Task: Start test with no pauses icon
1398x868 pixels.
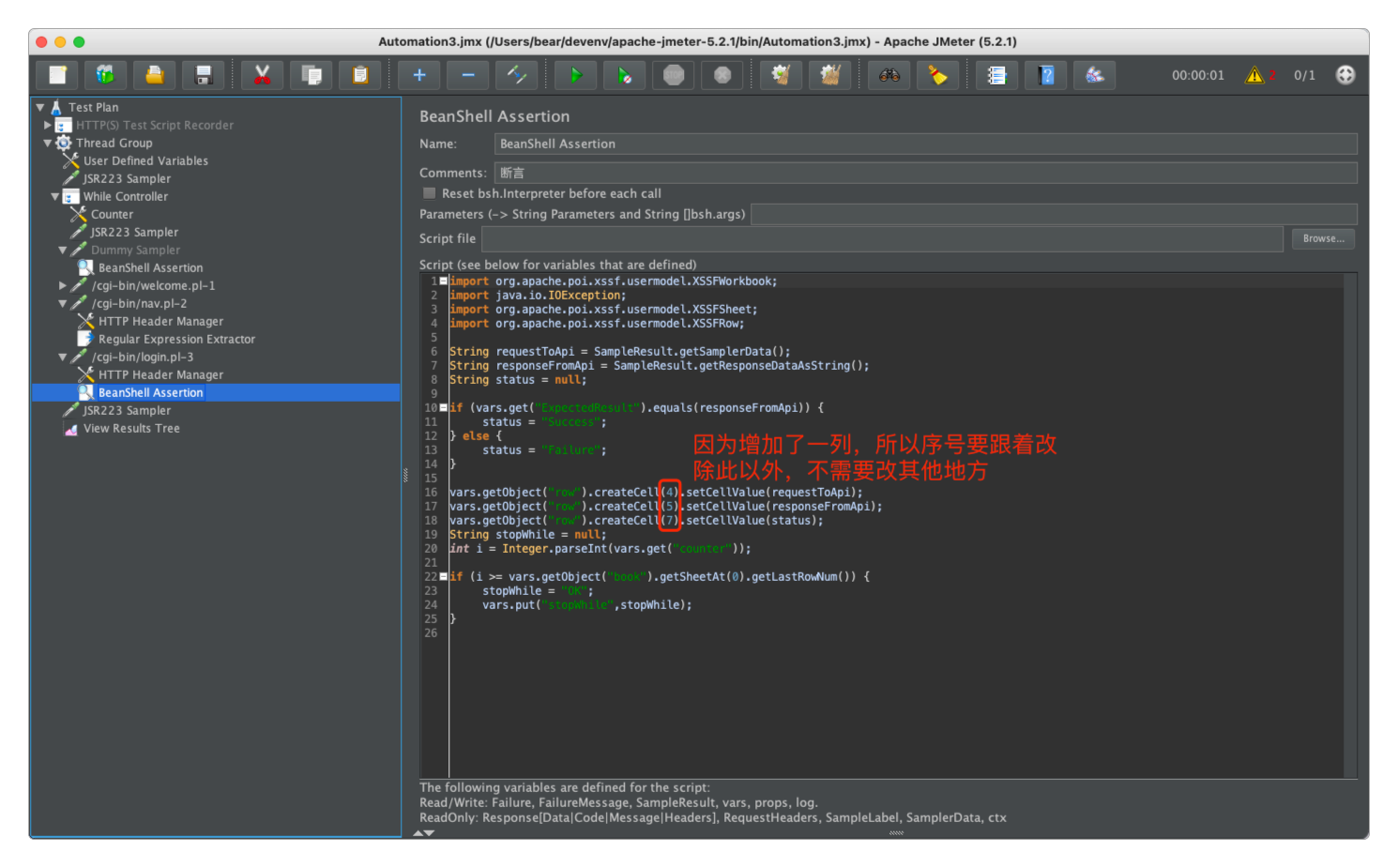Action: (625, 75)
